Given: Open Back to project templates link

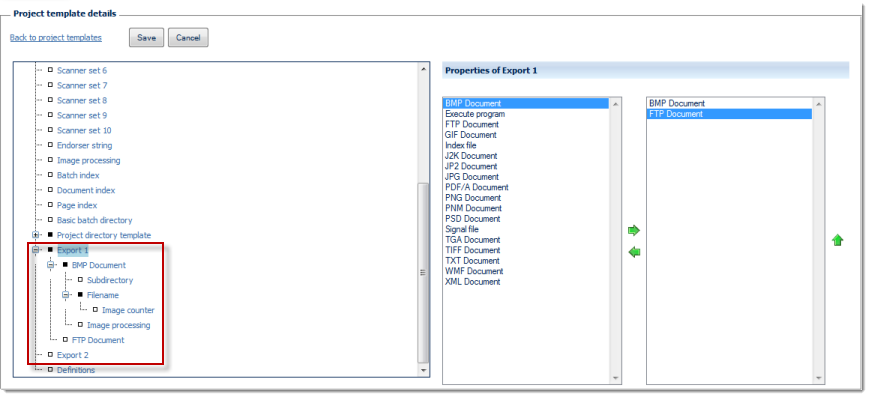Looking at the screenshot, I should point(56,38).
